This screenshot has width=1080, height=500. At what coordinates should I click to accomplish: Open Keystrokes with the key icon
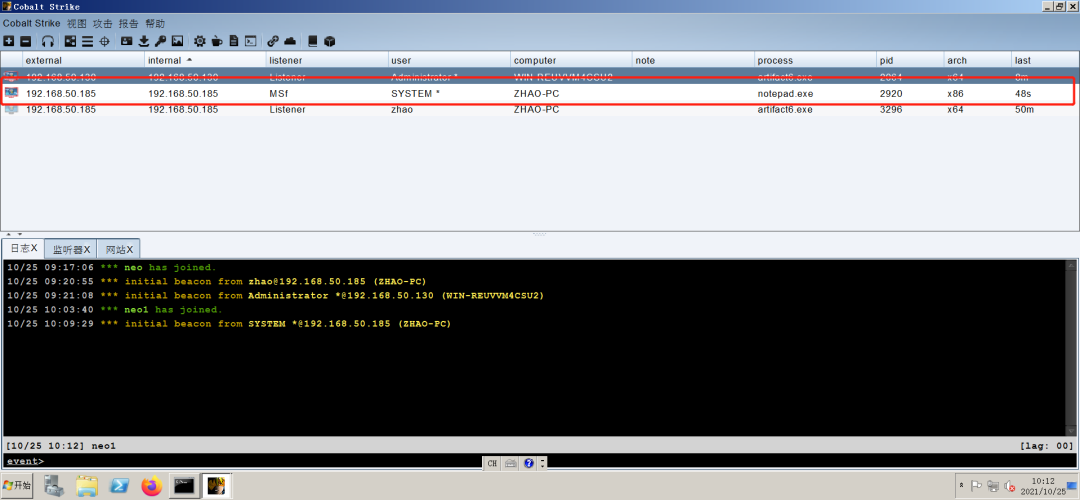point(160,41)
